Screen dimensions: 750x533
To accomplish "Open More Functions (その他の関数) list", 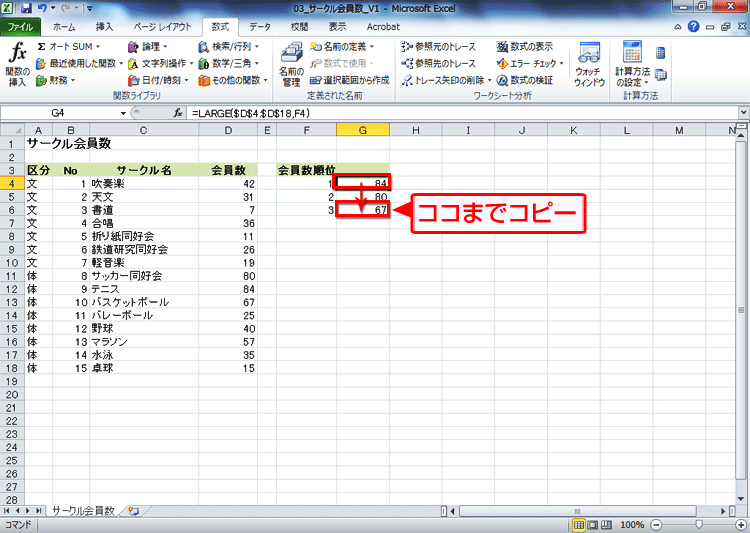I will [x=233, y=80].
